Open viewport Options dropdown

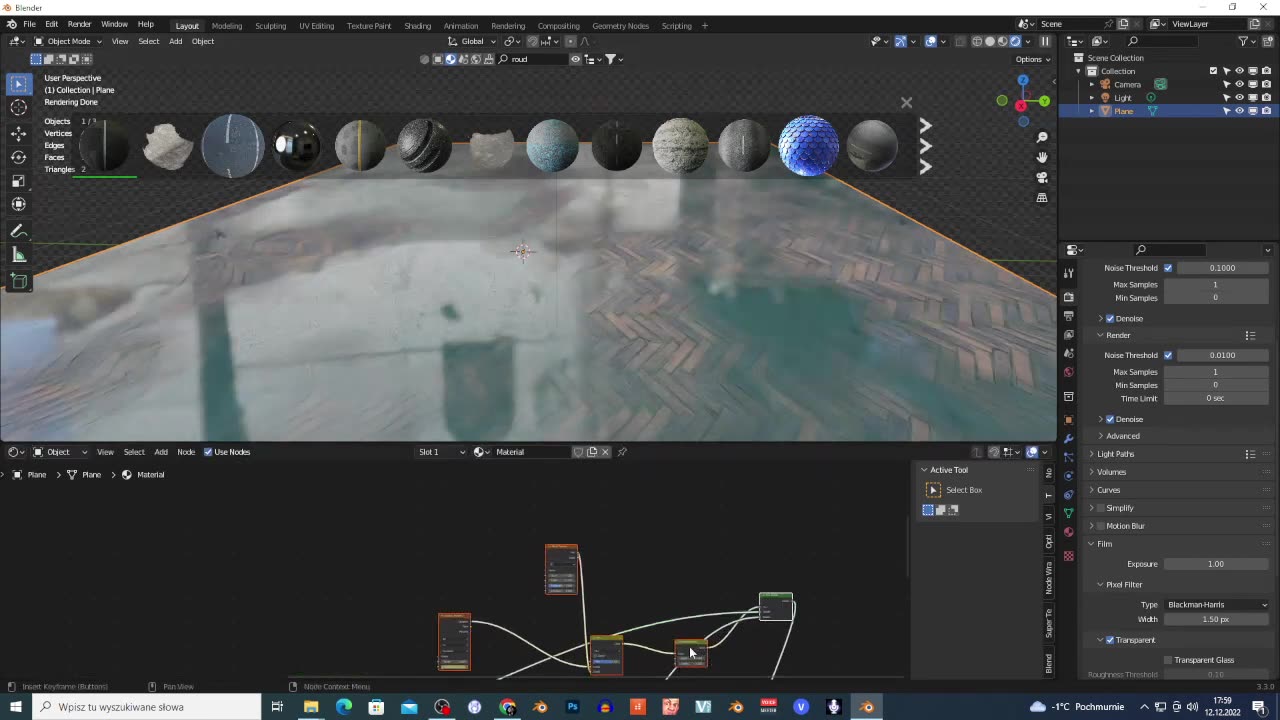[x=1032, y=59]
